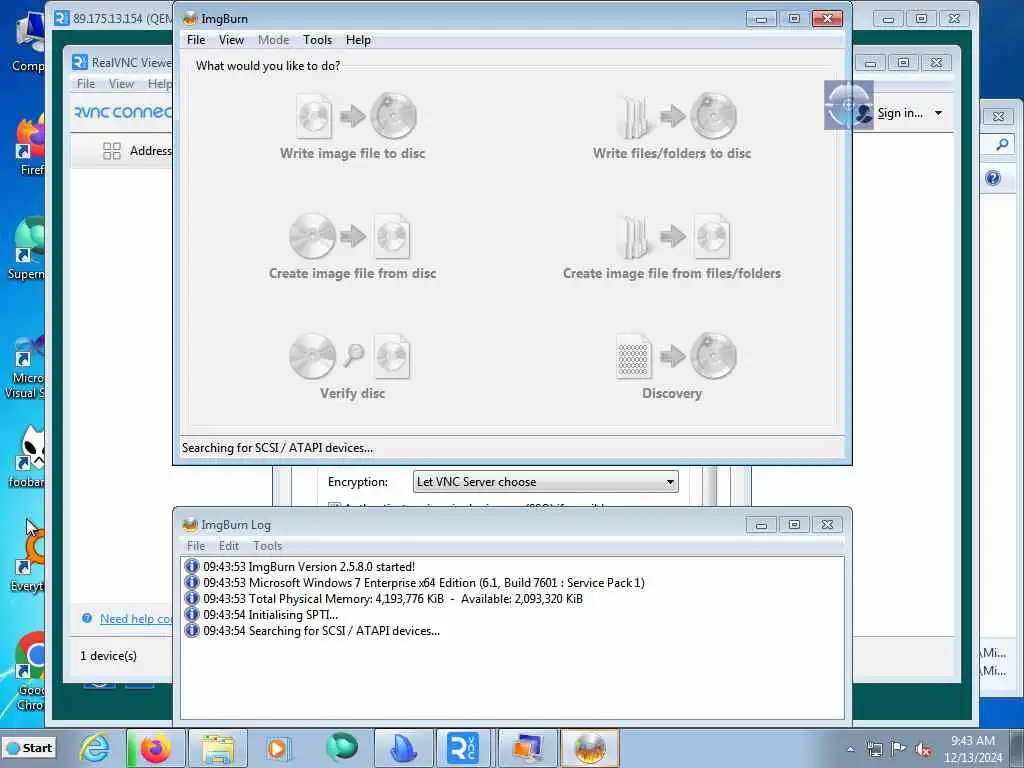Screen dimensions: 1024x768
Task: Open blue fin app taskbar icon
Action: 404,748
